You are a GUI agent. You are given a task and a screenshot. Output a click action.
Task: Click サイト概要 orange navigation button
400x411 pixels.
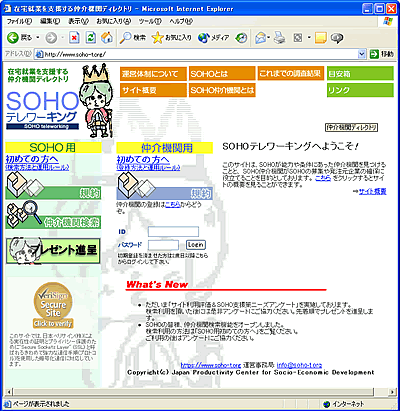153,90
